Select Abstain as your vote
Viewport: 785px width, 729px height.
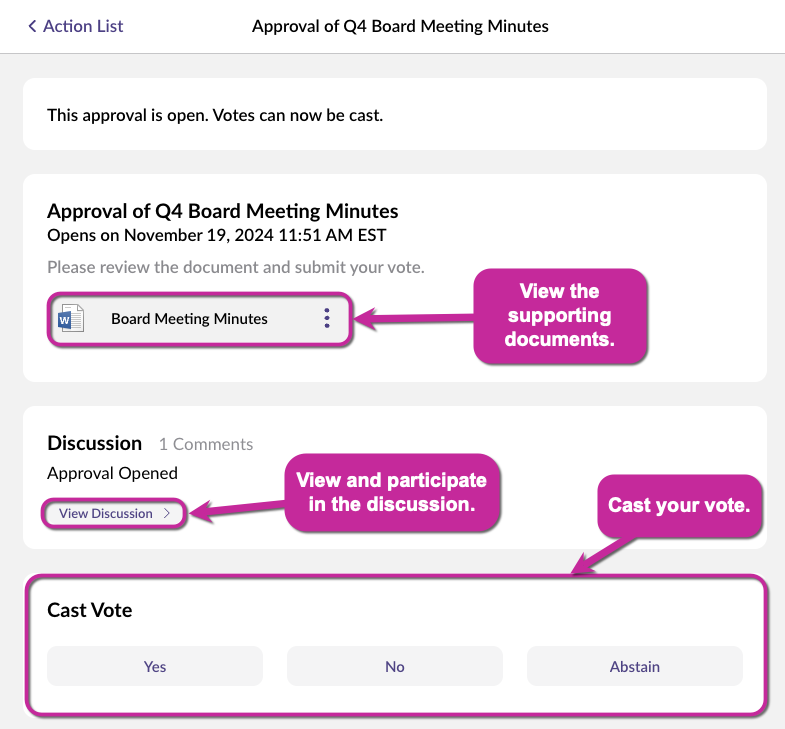tap(635, 666)
